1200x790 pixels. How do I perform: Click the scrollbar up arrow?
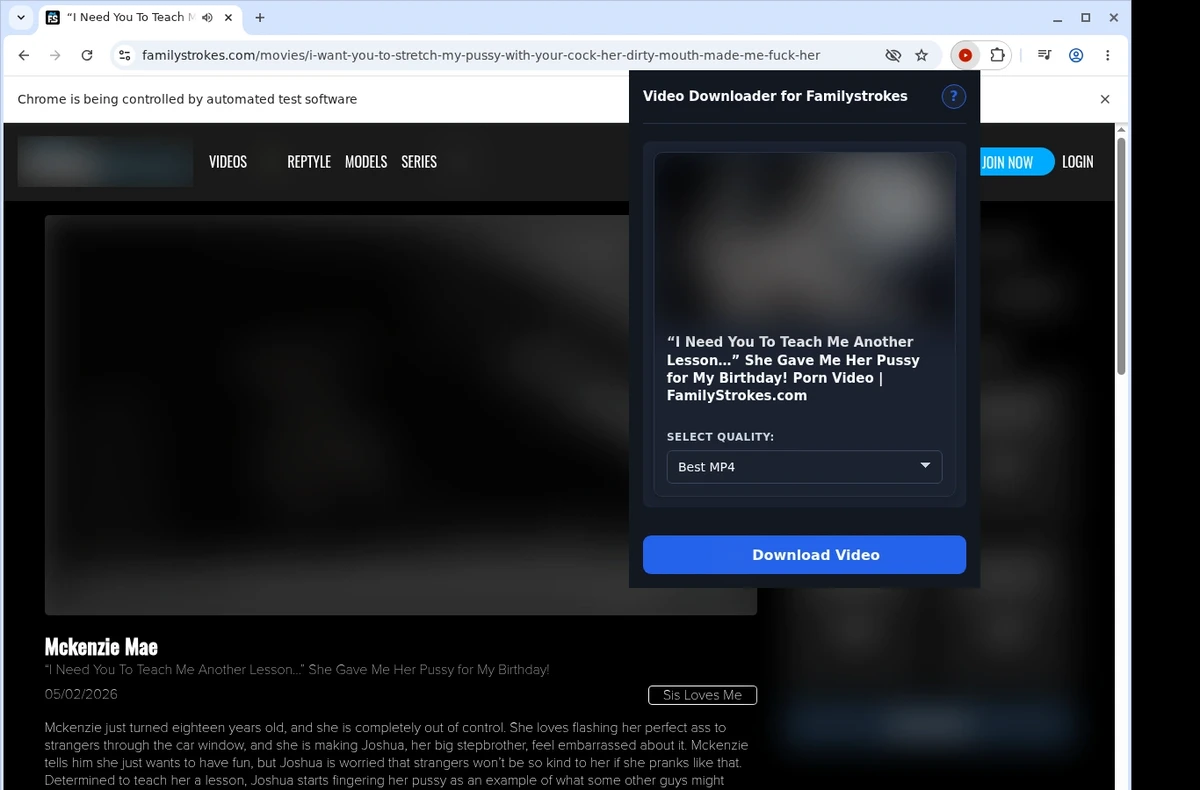click(x=1121, y=130)
